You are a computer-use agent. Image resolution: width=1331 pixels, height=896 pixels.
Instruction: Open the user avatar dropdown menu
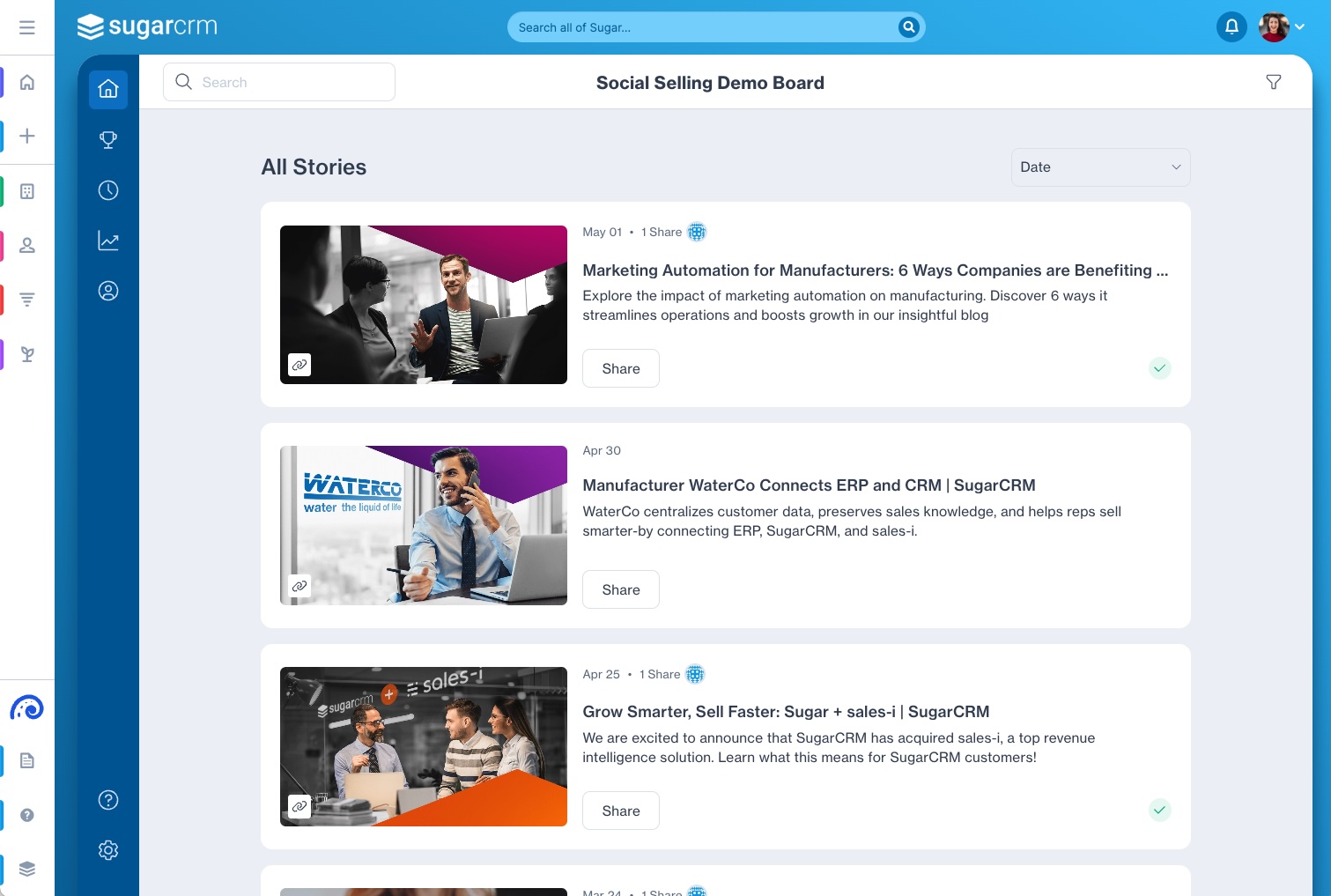[x=1282, y=27]
